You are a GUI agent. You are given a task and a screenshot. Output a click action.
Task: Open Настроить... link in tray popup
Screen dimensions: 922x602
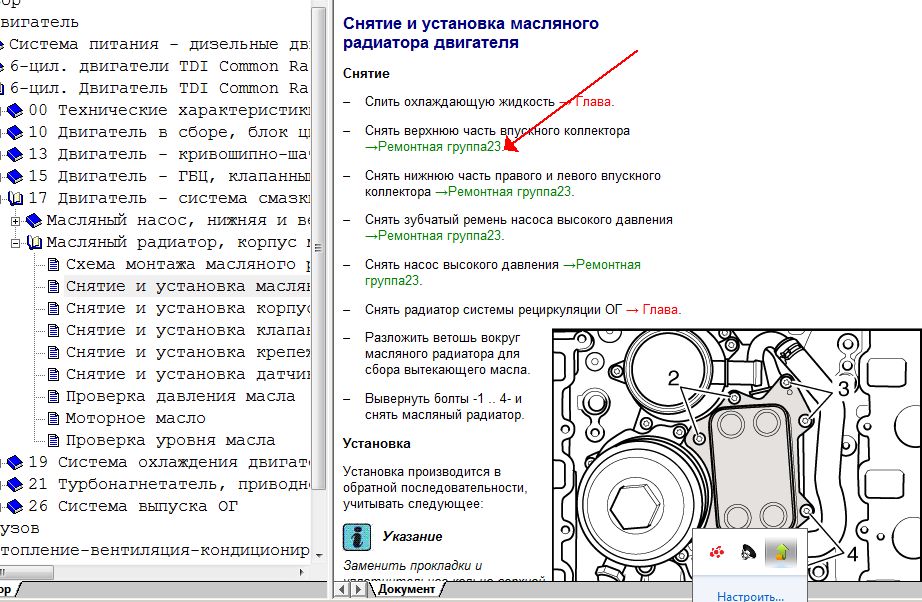coord(750,596)
